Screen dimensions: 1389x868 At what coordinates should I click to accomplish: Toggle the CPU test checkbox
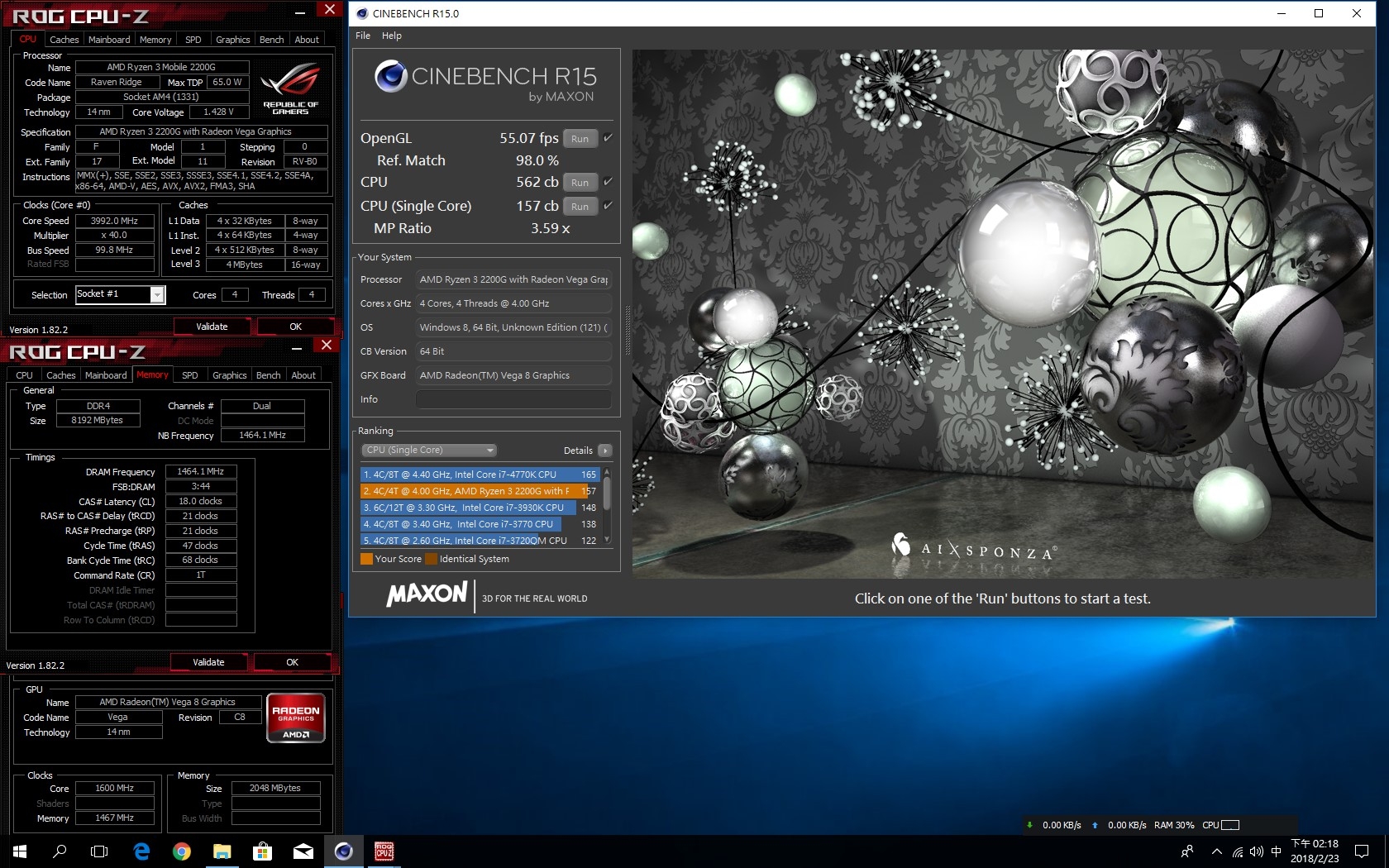pos(608,181)
